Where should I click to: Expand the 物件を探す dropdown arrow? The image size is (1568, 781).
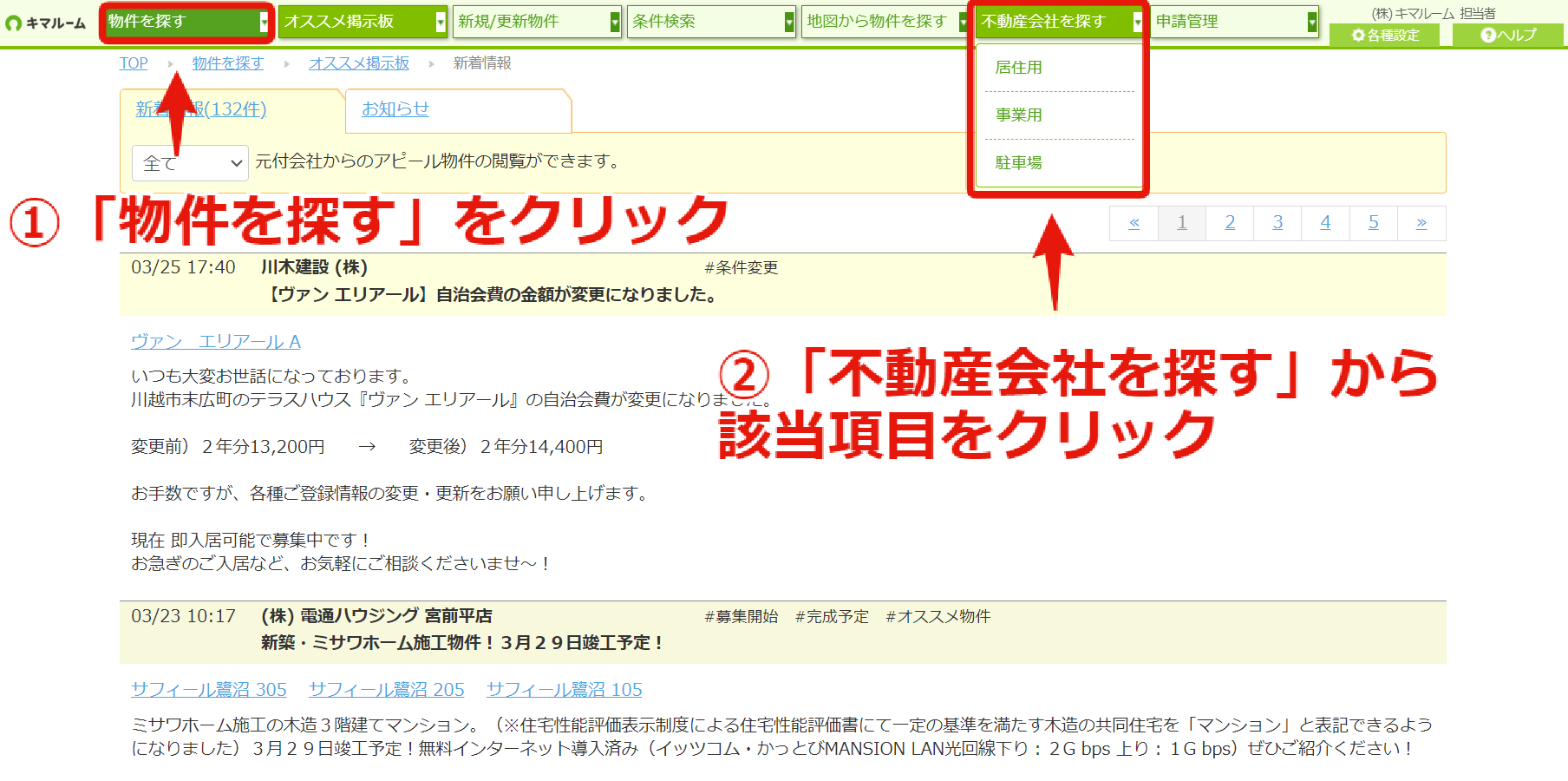264,22
